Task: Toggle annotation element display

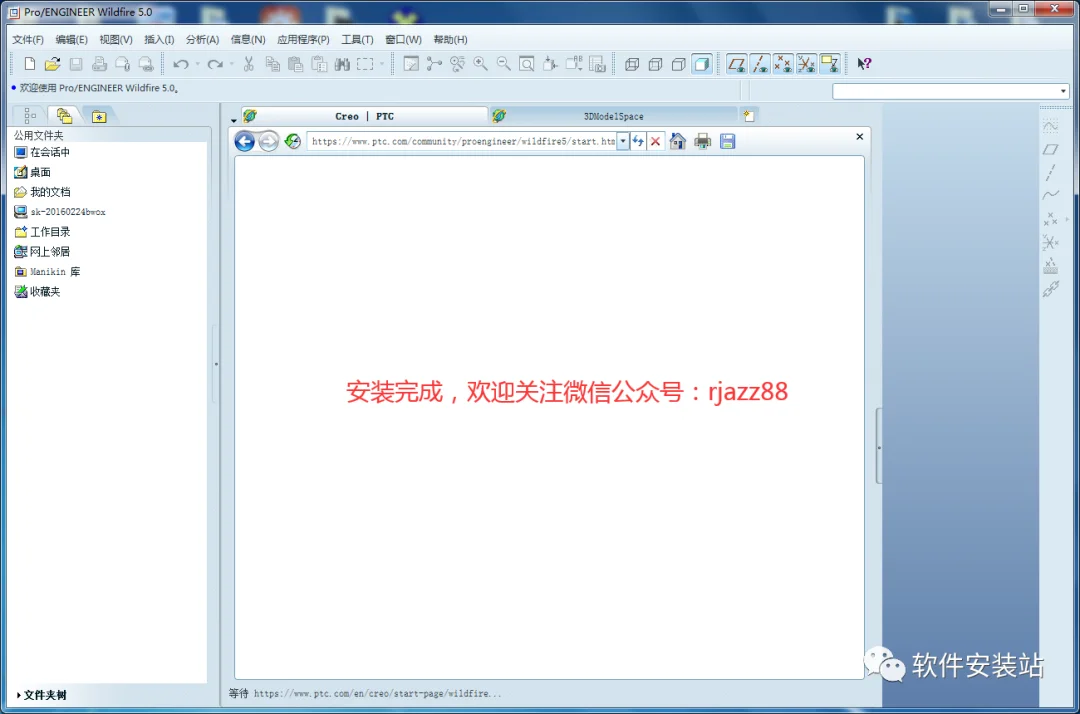Action: point(830,64)
